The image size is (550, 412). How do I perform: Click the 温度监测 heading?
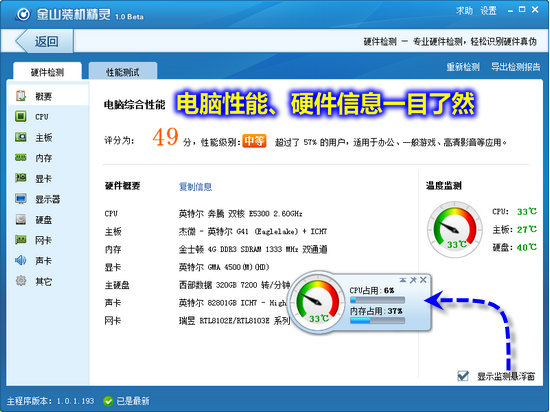444,185
